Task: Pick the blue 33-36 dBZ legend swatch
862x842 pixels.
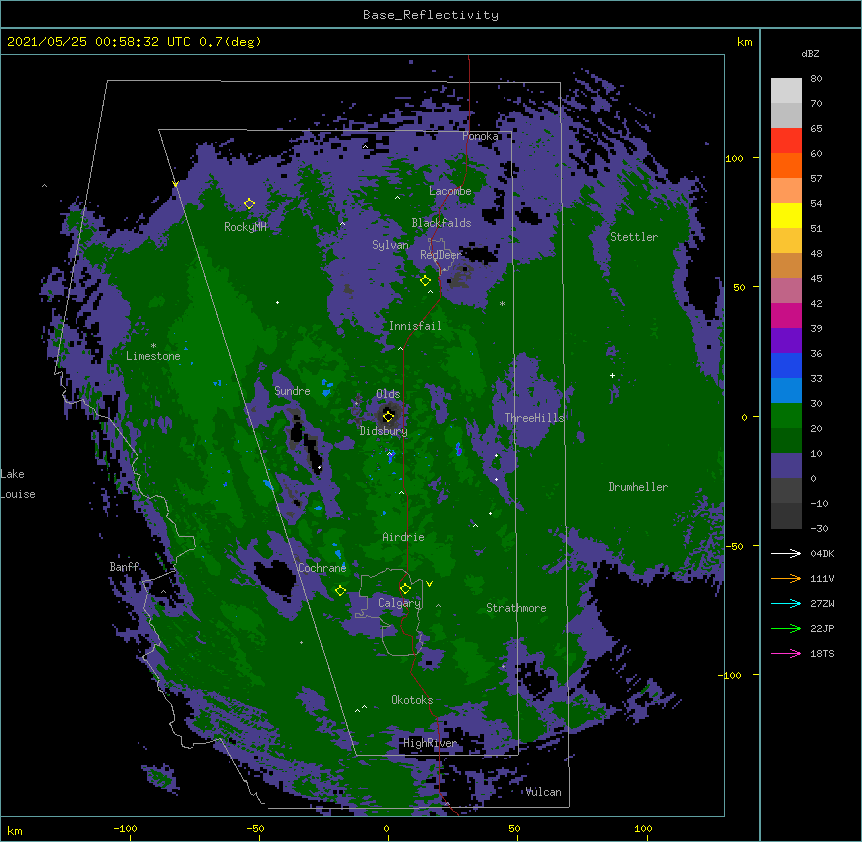Action: click(786, 365)
